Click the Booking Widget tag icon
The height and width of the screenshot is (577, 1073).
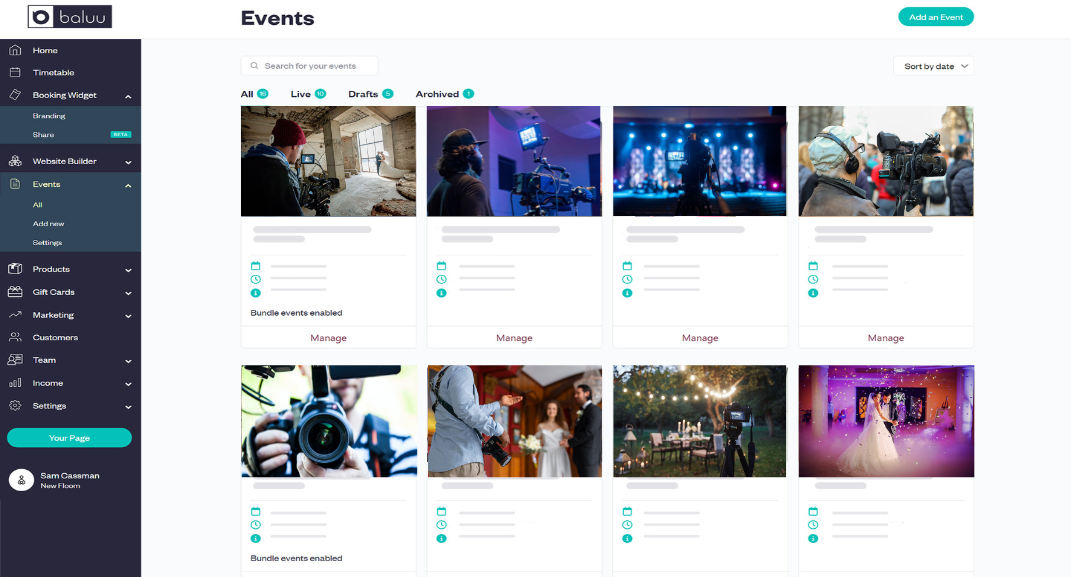[x=15, y=94]
